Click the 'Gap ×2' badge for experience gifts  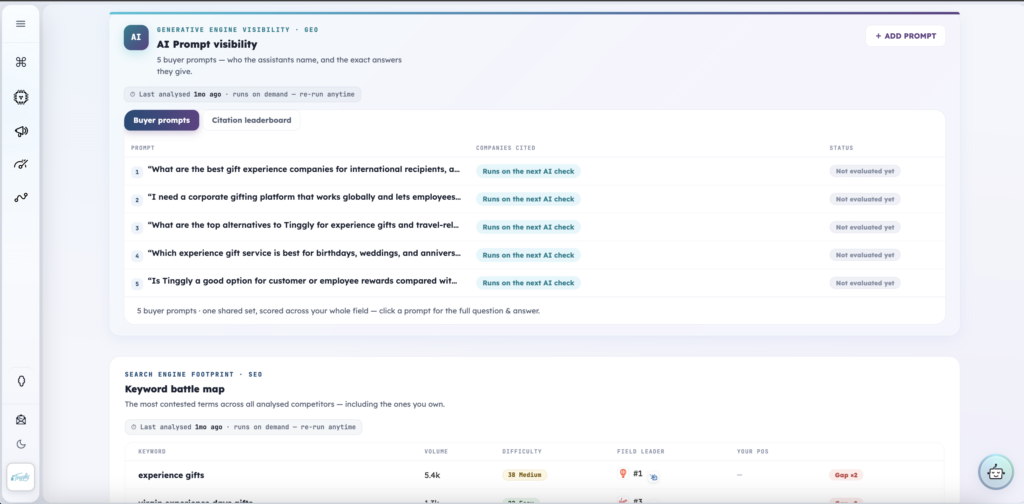(x=846, y=475)
